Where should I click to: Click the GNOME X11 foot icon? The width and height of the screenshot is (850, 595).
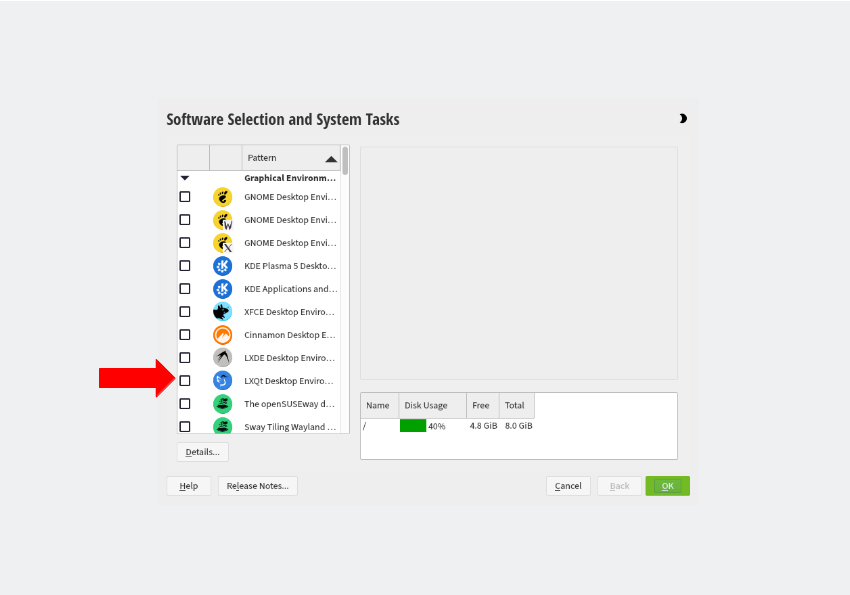[x=221, y=242]
